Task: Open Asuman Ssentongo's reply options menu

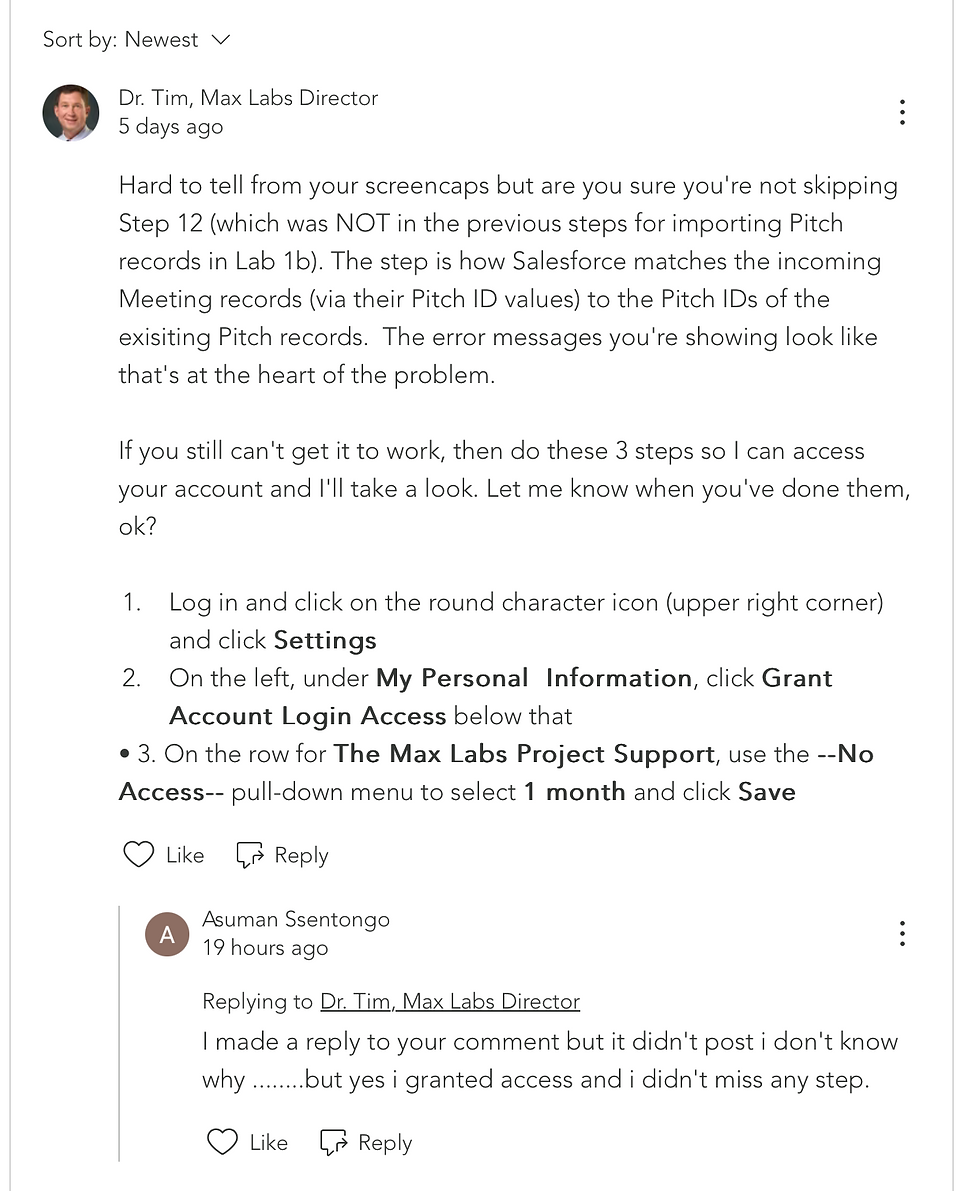Action: pyautogui.click(x=902, y=933)
